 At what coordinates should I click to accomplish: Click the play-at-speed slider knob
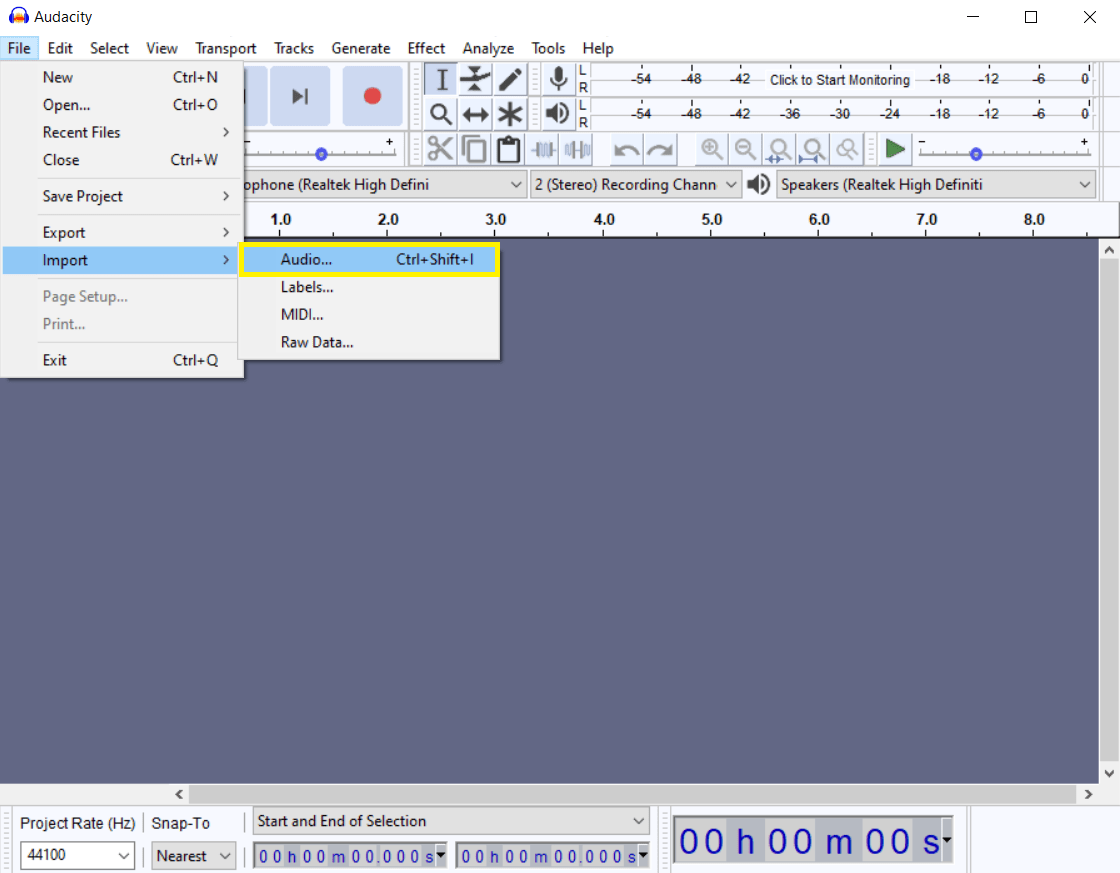click(x=976, y=154)
